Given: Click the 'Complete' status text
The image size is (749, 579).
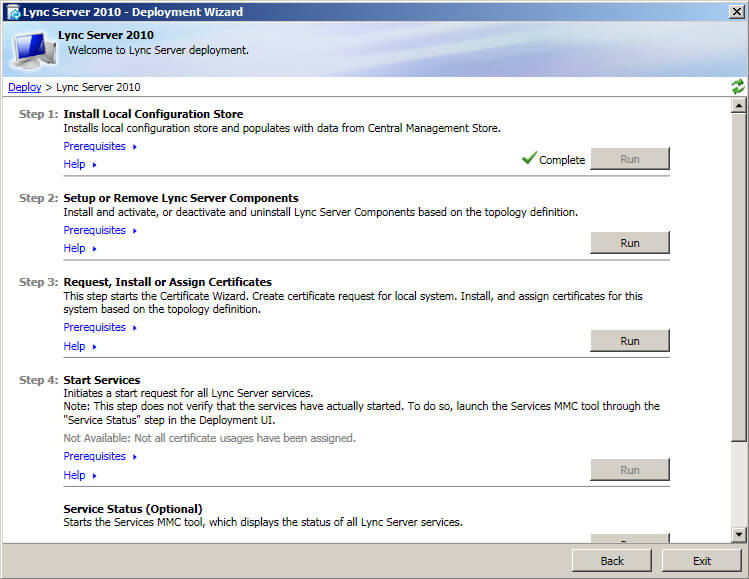Looking at the screenshot, I should (562, 160).
